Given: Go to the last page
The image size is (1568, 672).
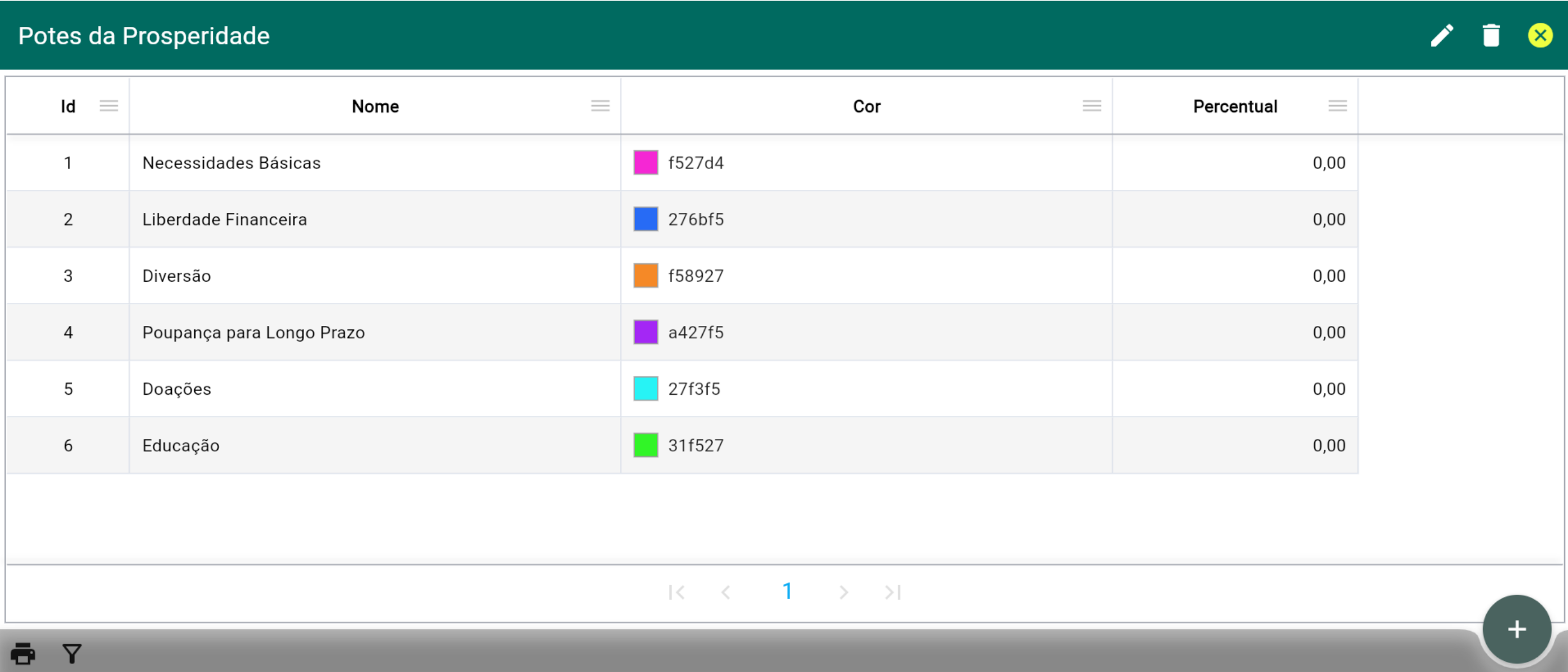Looking at the screenshot, I should click(x=892, y=592).
